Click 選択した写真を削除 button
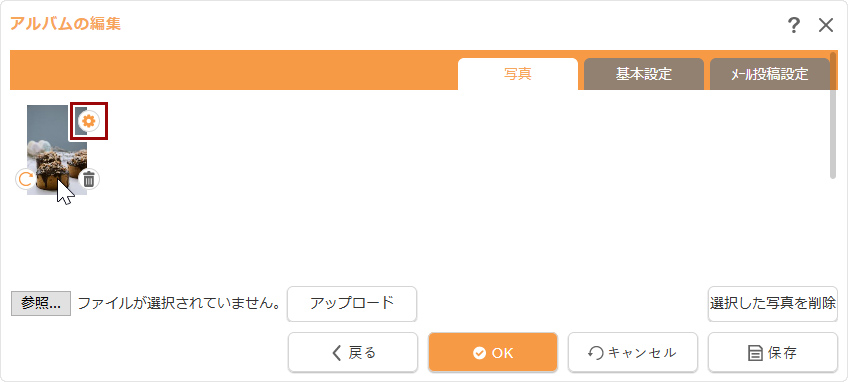Image resolution: width=848 pixels, height=382 pixels. point(773,304)
